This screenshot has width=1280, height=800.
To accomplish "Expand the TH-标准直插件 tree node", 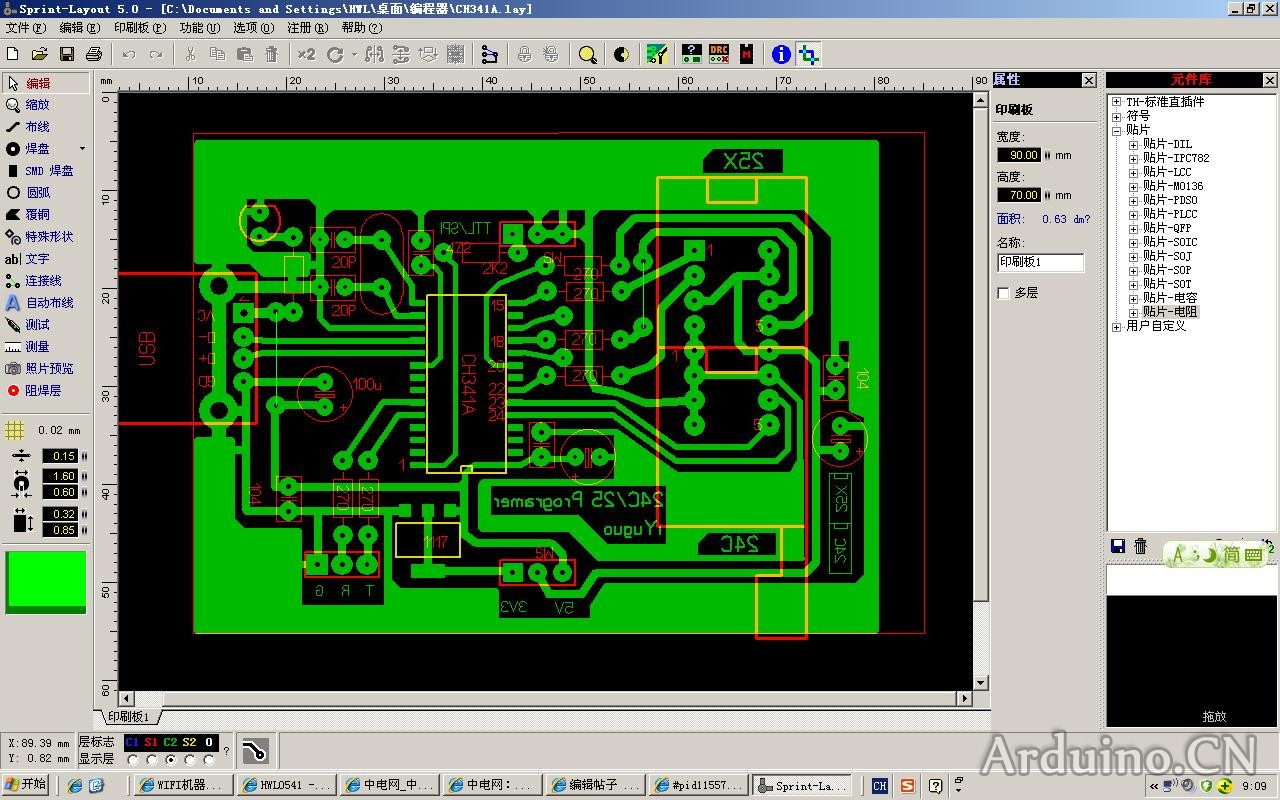I will (1117, 102).
